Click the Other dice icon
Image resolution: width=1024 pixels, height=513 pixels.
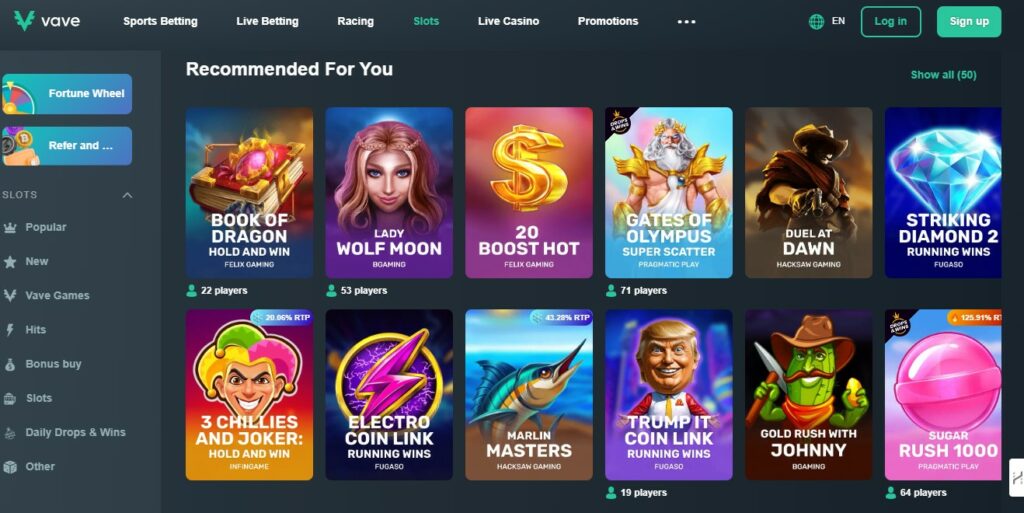(10, 467)
